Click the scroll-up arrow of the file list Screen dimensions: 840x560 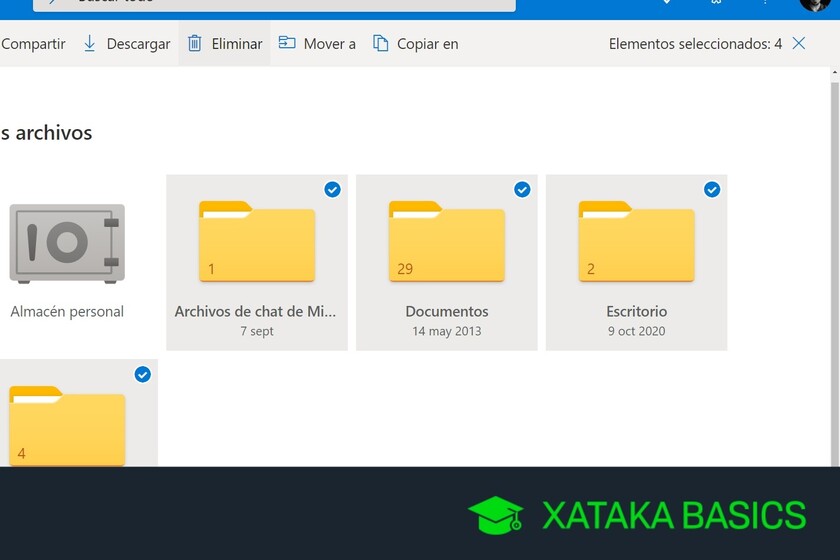click(835, 72)
